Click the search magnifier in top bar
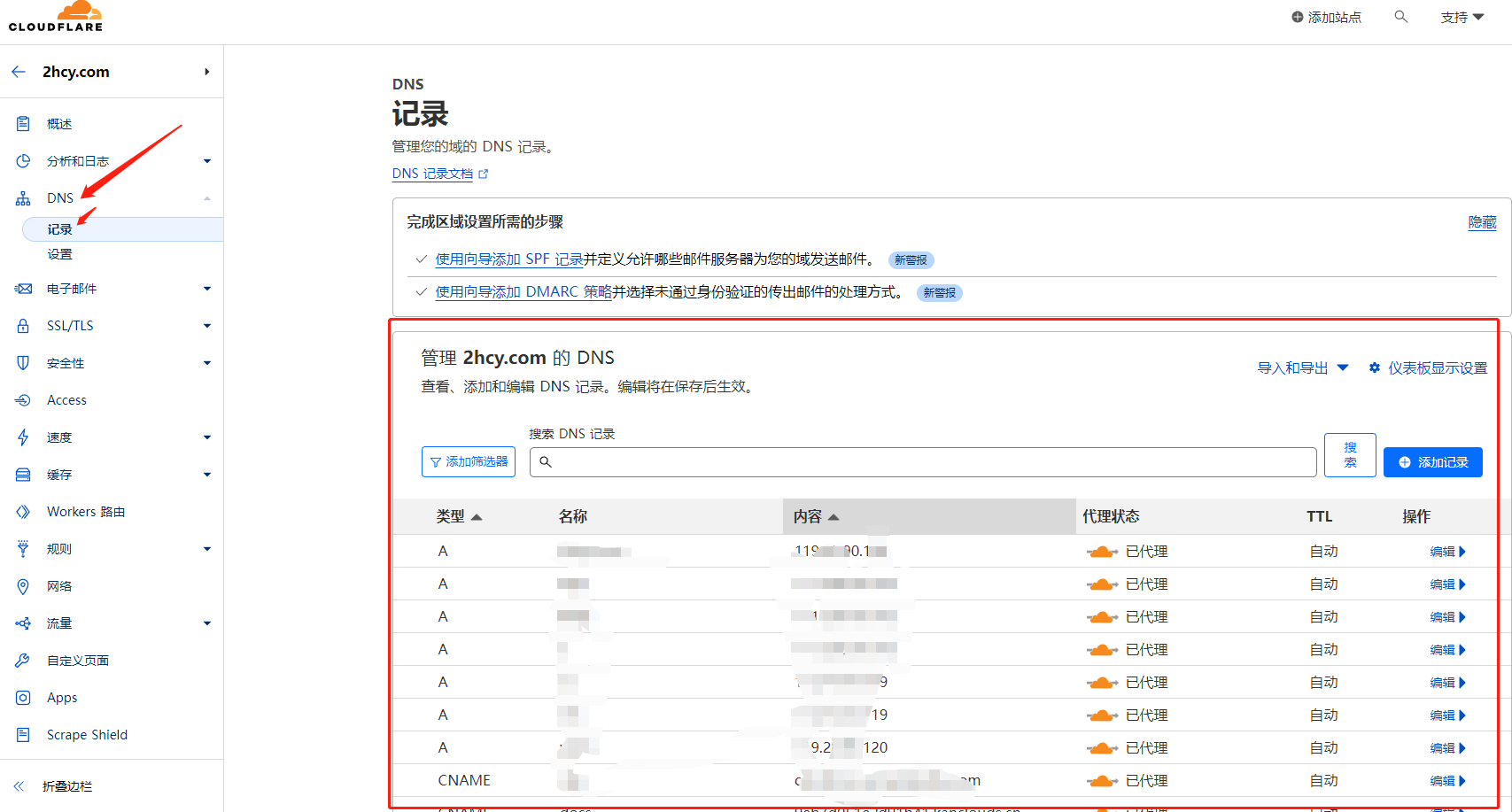Viewport: 1512px width, 812px height. pos(1400,17)
